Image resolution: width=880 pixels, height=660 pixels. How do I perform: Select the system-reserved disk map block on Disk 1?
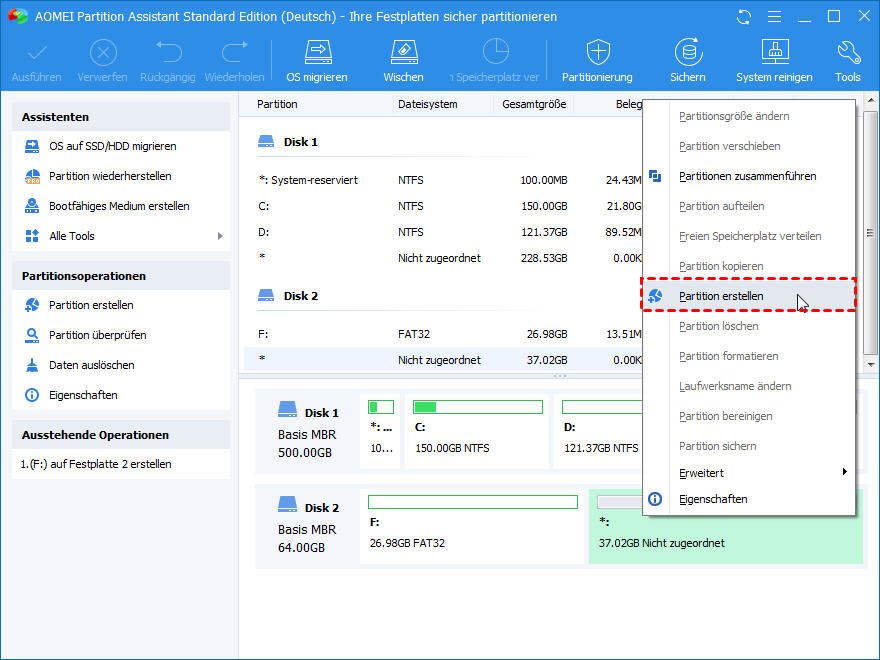(x=381, y=431)
